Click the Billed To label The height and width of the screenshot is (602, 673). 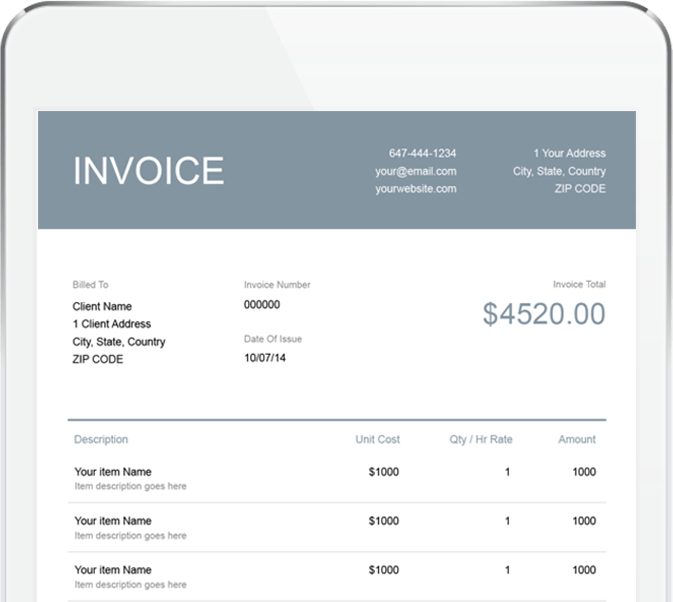pos(90,285)
